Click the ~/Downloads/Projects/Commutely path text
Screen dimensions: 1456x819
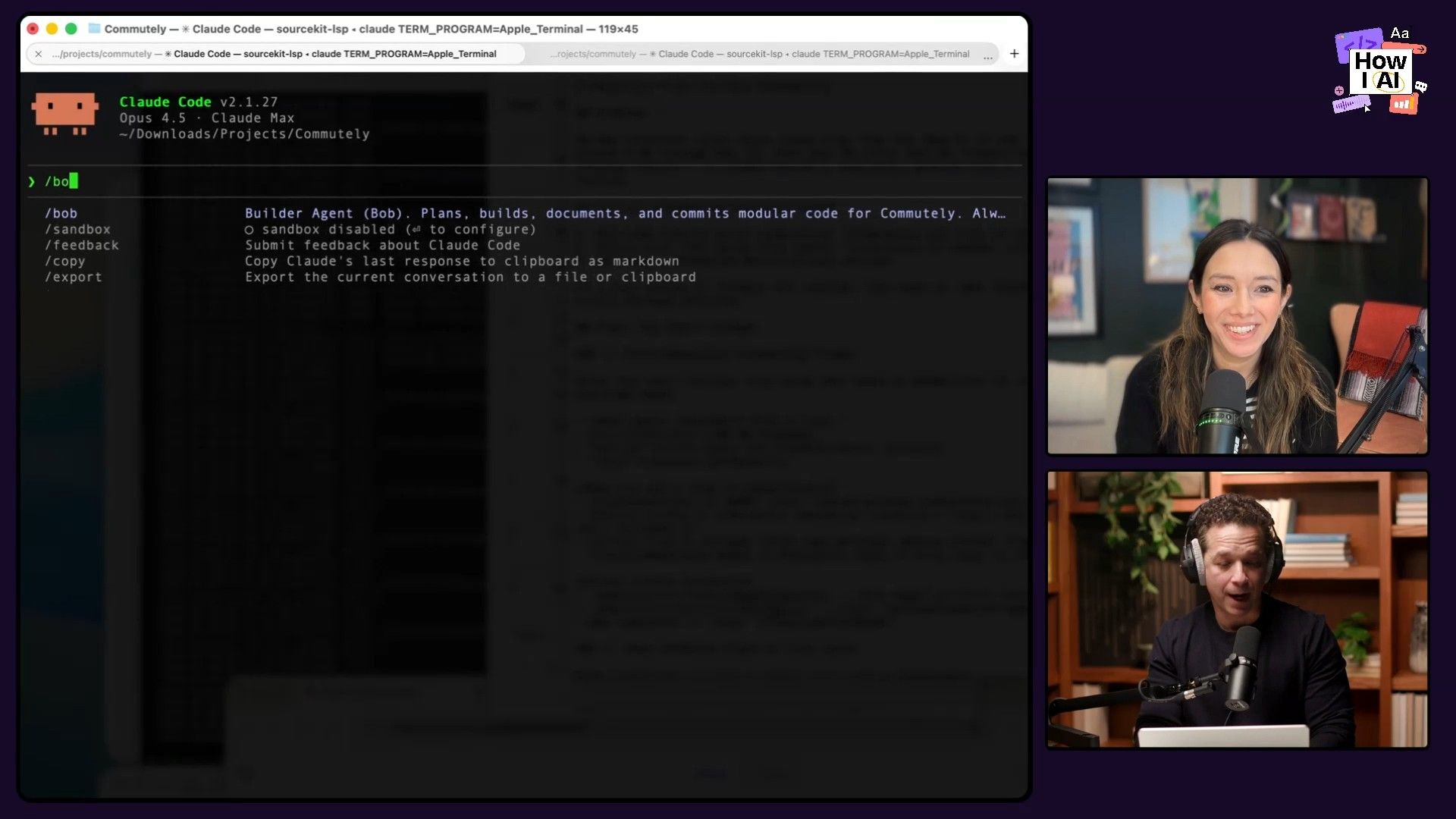[244, 133]
